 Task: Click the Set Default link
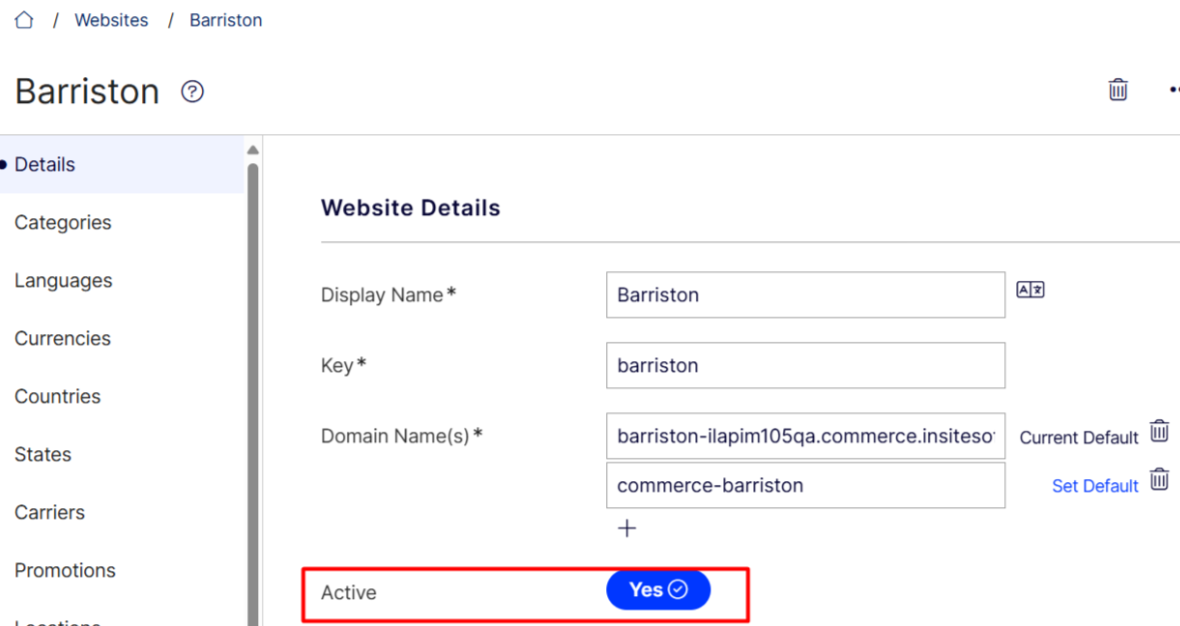tap(1094, 485)
